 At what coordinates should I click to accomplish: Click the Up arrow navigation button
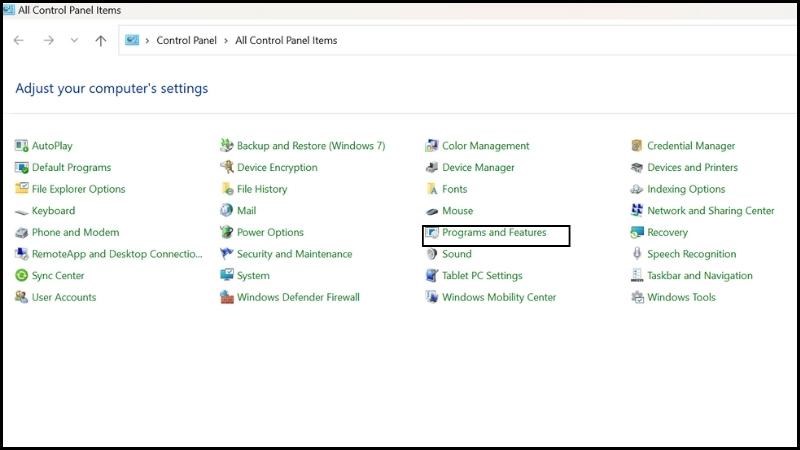[x=100, y=41]
